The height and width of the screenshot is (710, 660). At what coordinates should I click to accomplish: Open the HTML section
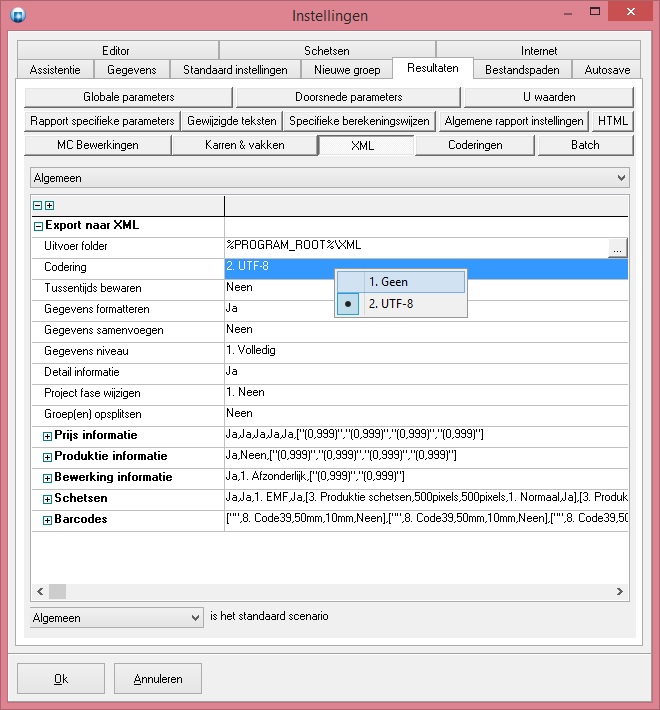point(613,121)
